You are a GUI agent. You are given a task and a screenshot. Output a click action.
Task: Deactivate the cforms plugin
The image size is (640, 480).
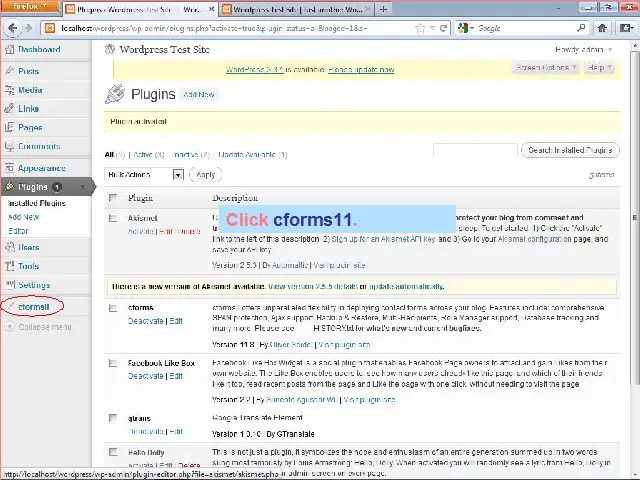click(x=146, y=321)
